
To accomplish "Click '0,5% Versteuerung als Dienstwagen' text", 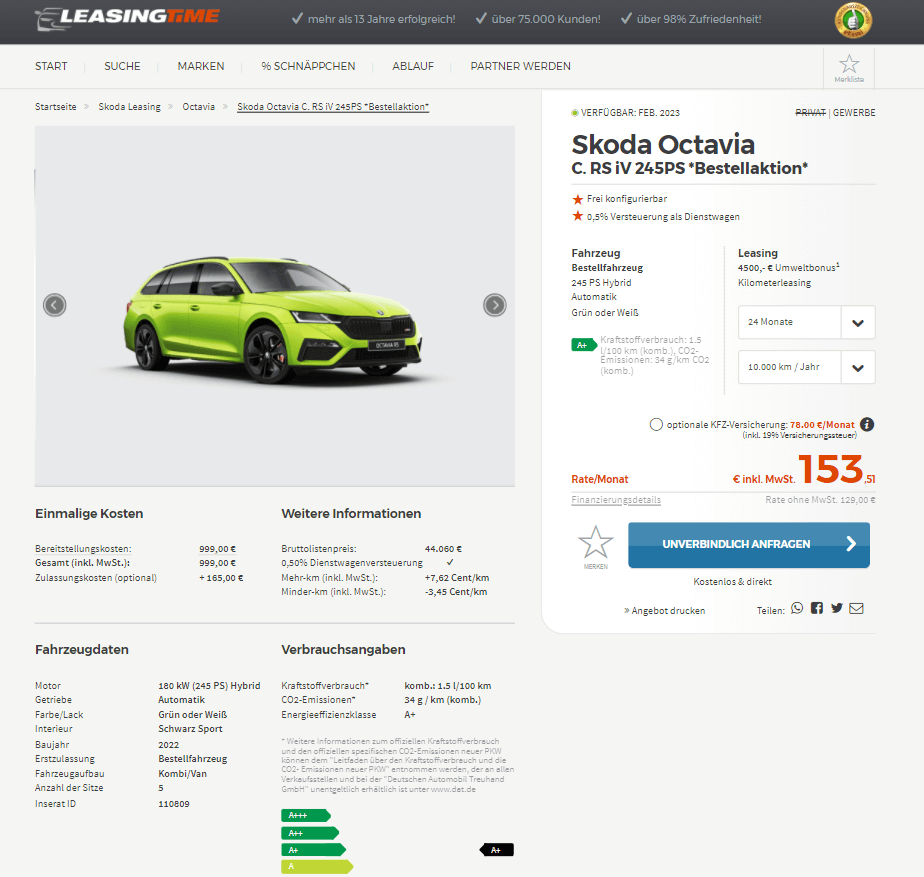I will pos(663,216).
